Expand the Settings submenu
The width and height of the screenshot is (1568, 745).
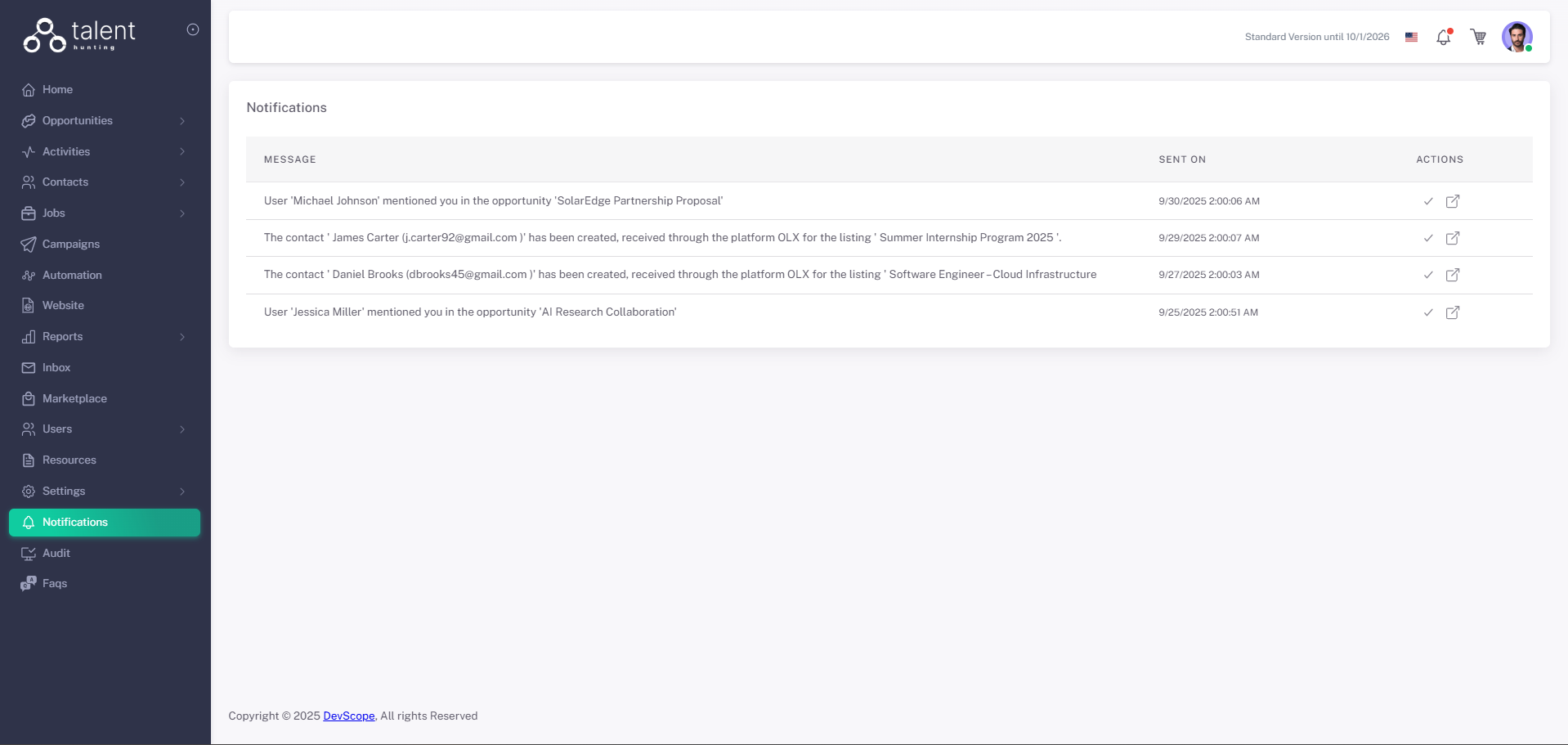[182, 491]
